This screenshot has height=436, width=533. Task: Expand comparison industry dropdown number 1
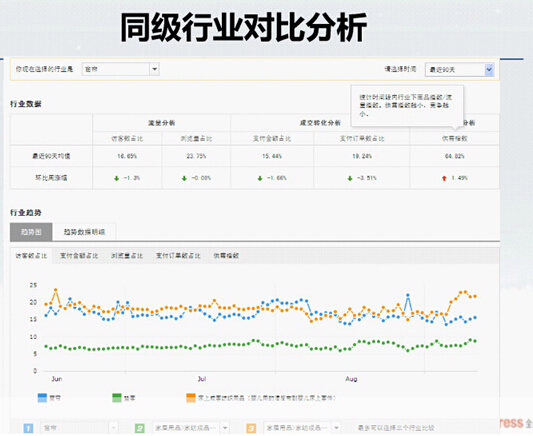click(79, 428)
